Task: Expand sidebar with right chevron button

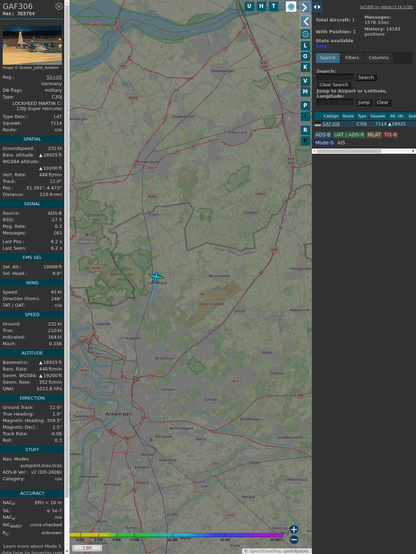Action: (305, 7)
